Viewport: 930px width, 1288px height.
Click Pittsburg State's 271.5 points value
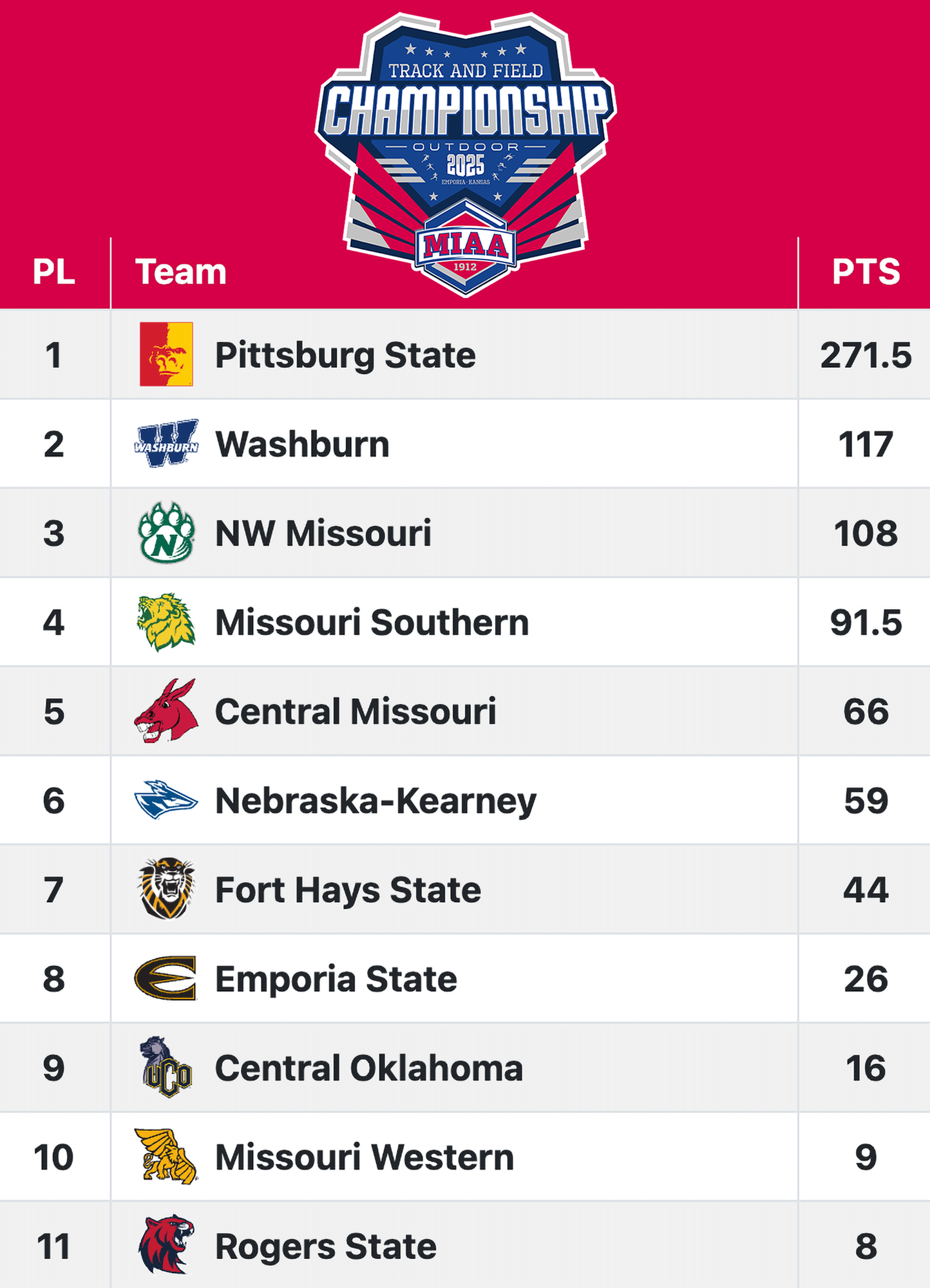coord(866,355)
